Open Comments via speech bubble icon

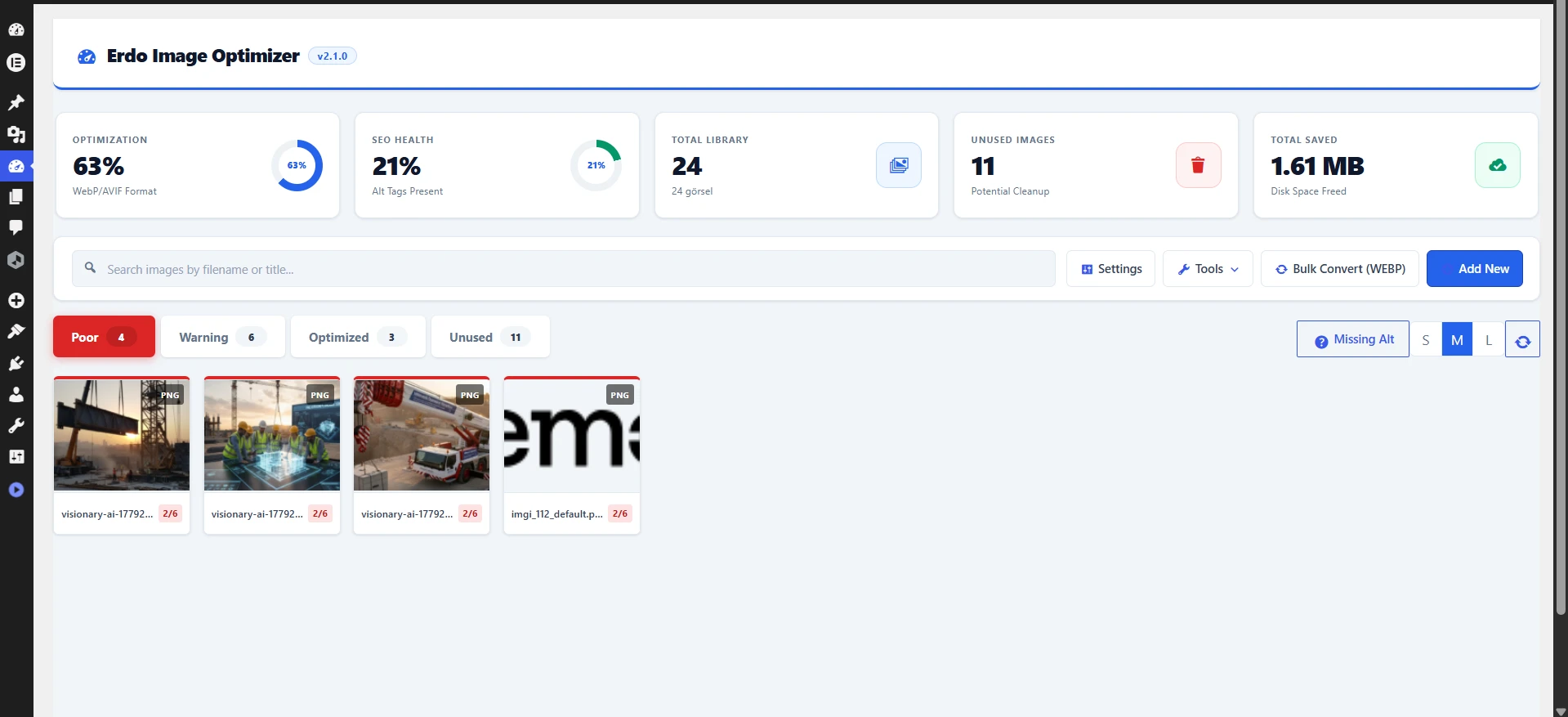click(x=16, y=227)
